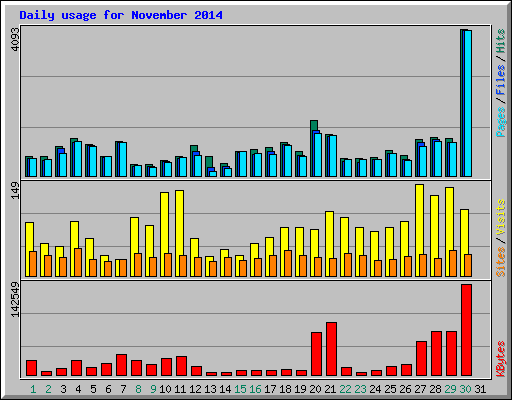Screen dimensions: 512x400
Task: Click day 19 on the x-axis
Action: tap(300, 389)
